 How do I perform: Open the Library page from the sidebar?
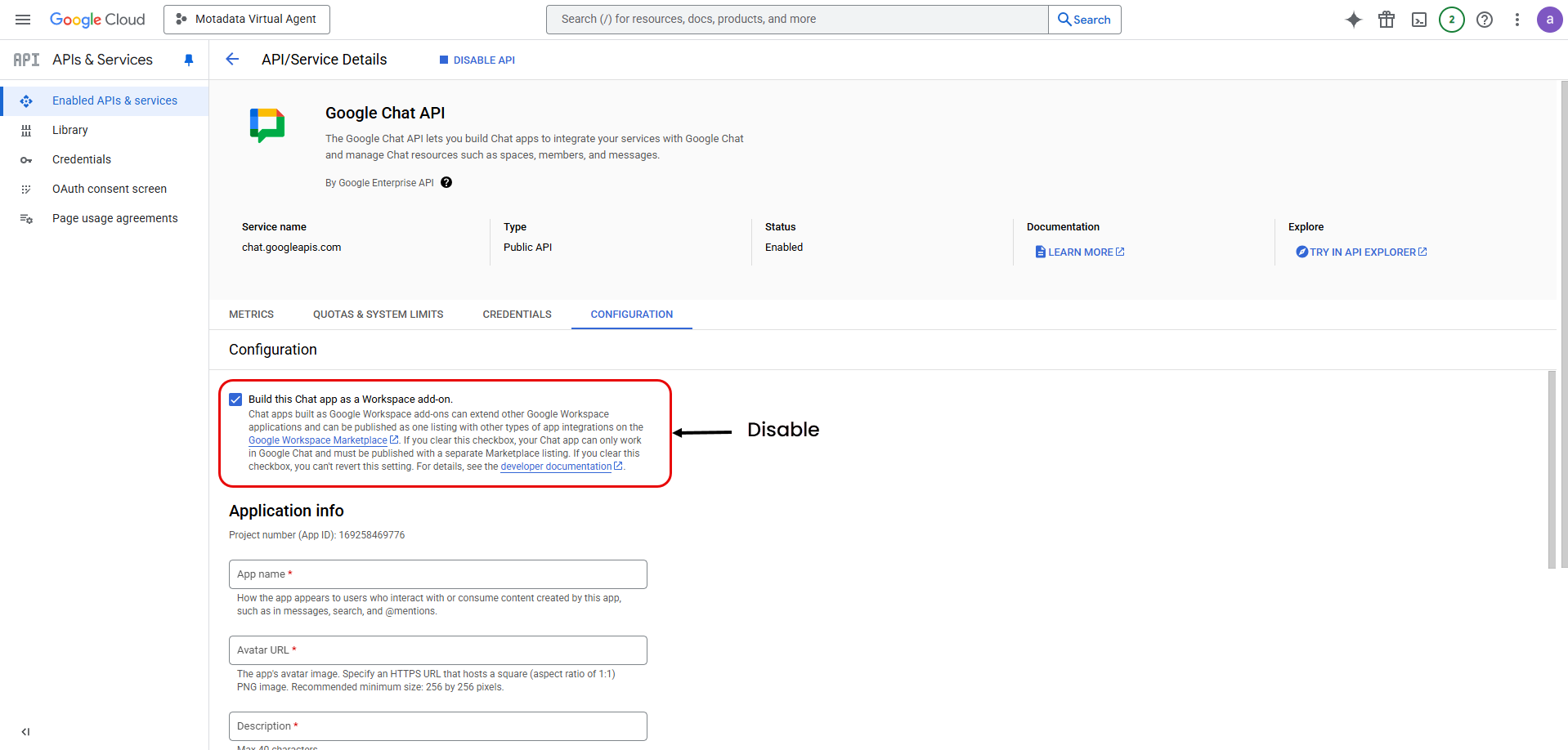click(69, 129)
